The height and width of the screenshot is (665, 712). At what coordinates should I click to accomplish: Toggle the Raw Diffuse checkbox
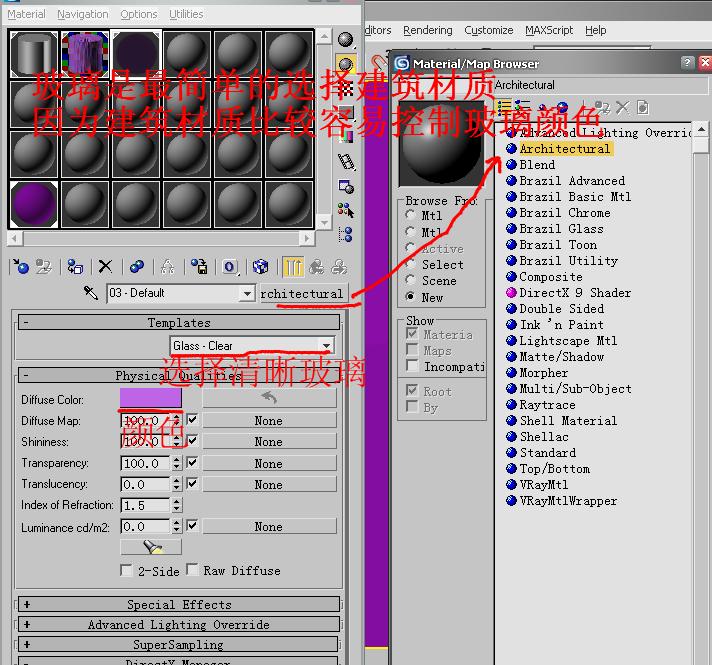pyautogui.click(x=193, y=570)
